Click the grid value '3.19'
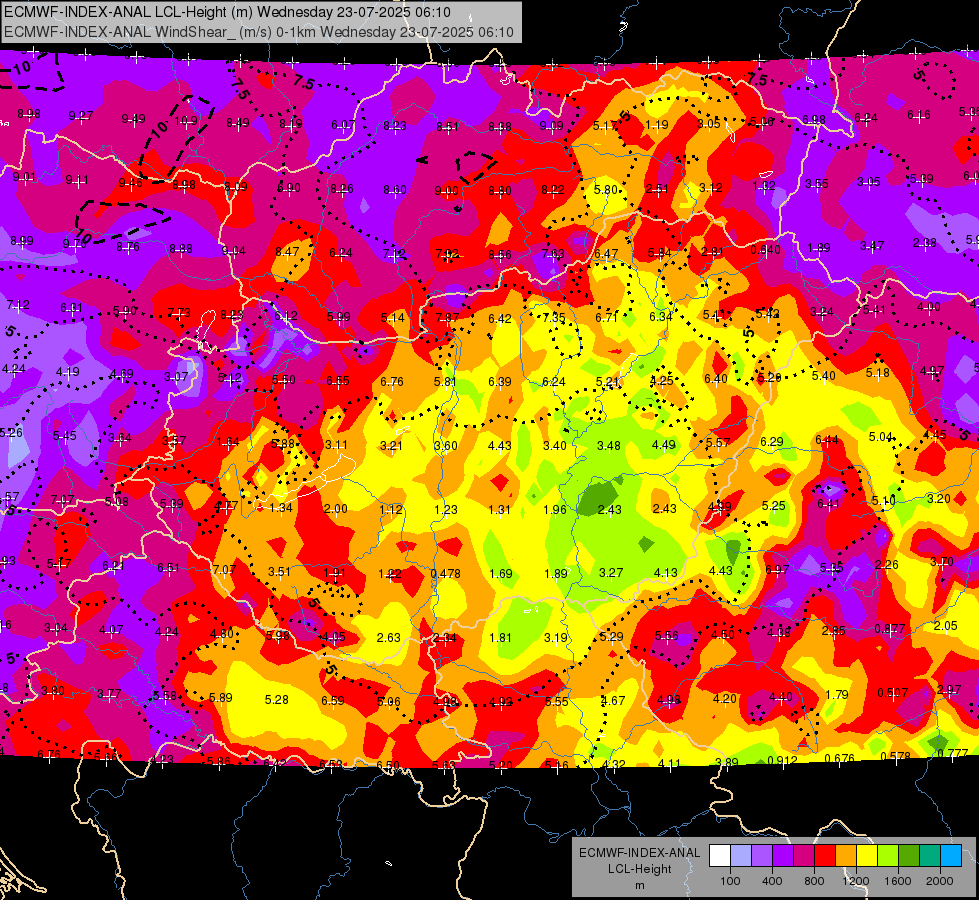 point(556,638)
